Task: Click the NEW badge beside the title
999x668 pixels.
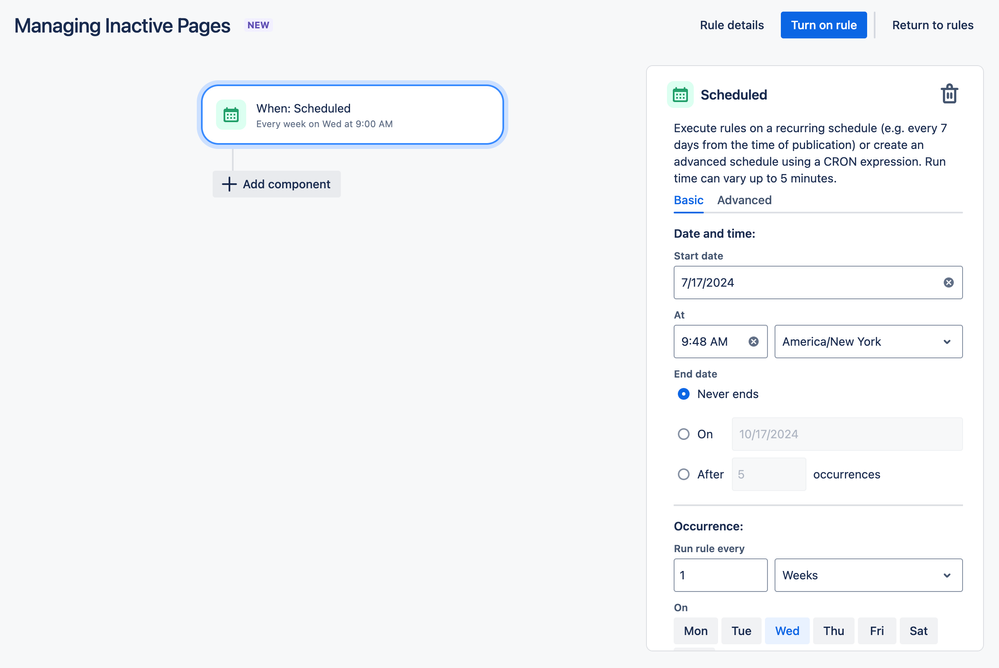Action: [259, 25]
